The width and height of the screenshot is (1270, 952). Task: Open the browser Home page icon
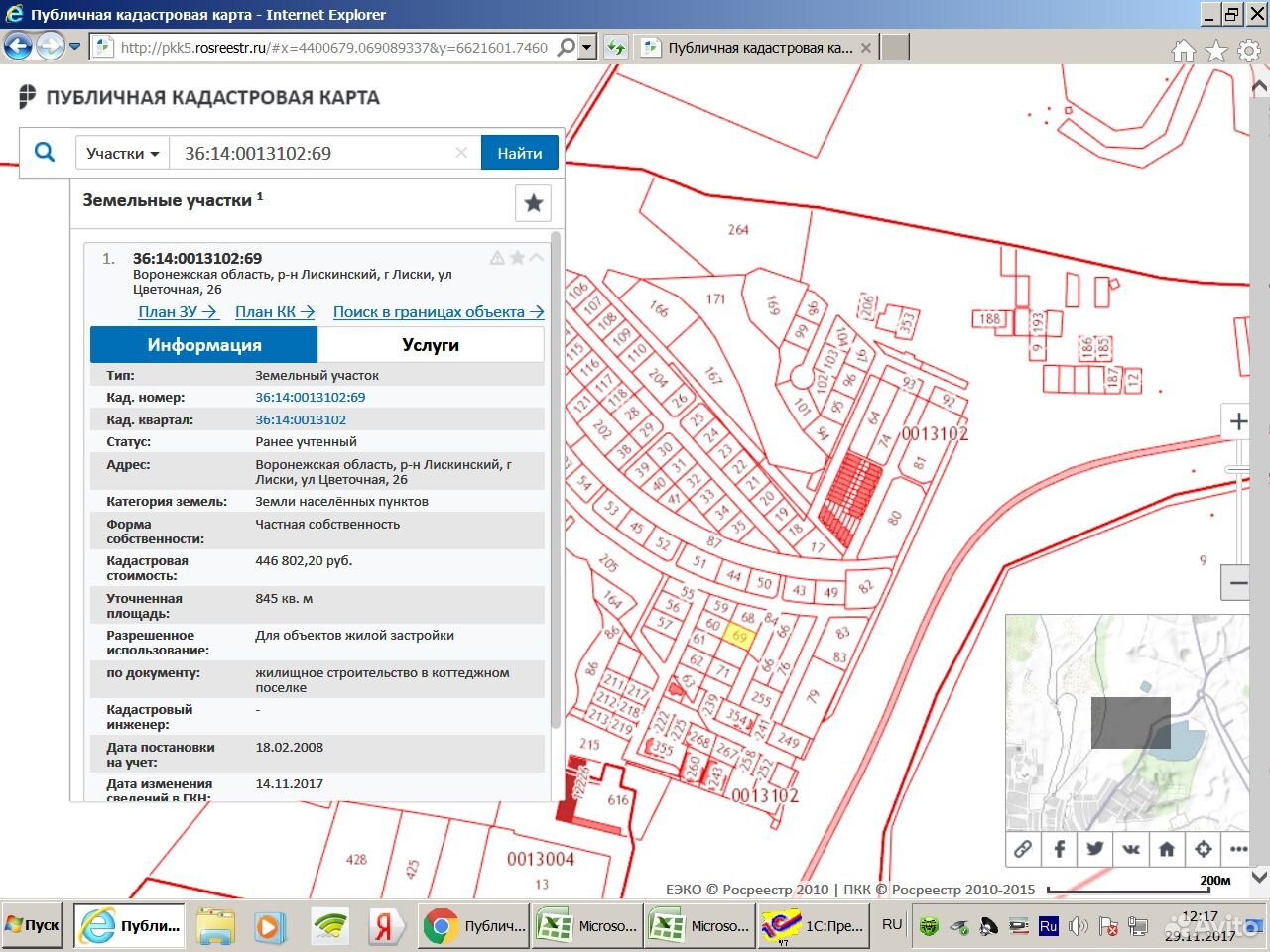pyautogui.click(x=1183, y=51)
